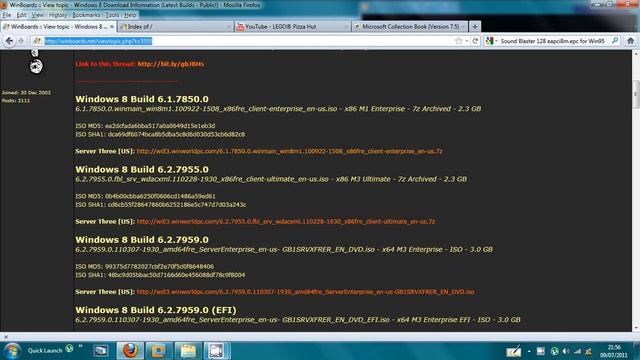
Task: Click the Build 6.2.7955.0 ISO SHA1 hash line
Action: pos(160,205)
